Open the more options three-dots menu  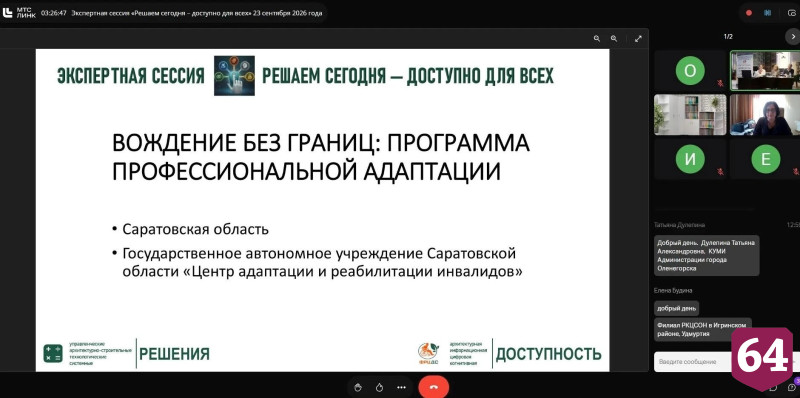(x=402, y=387)
